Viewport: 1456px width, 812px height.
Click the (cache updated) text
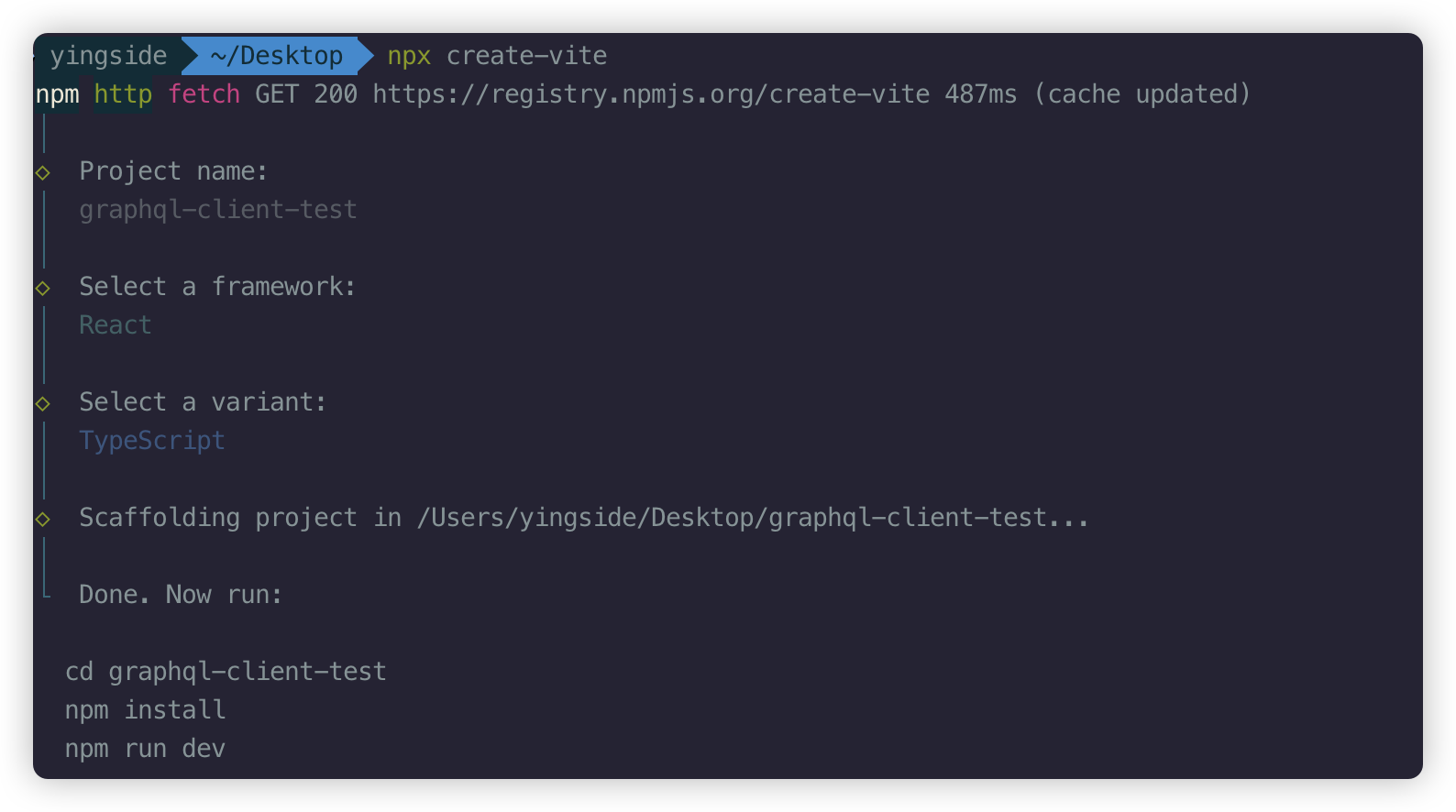(x=1142, y=94)
